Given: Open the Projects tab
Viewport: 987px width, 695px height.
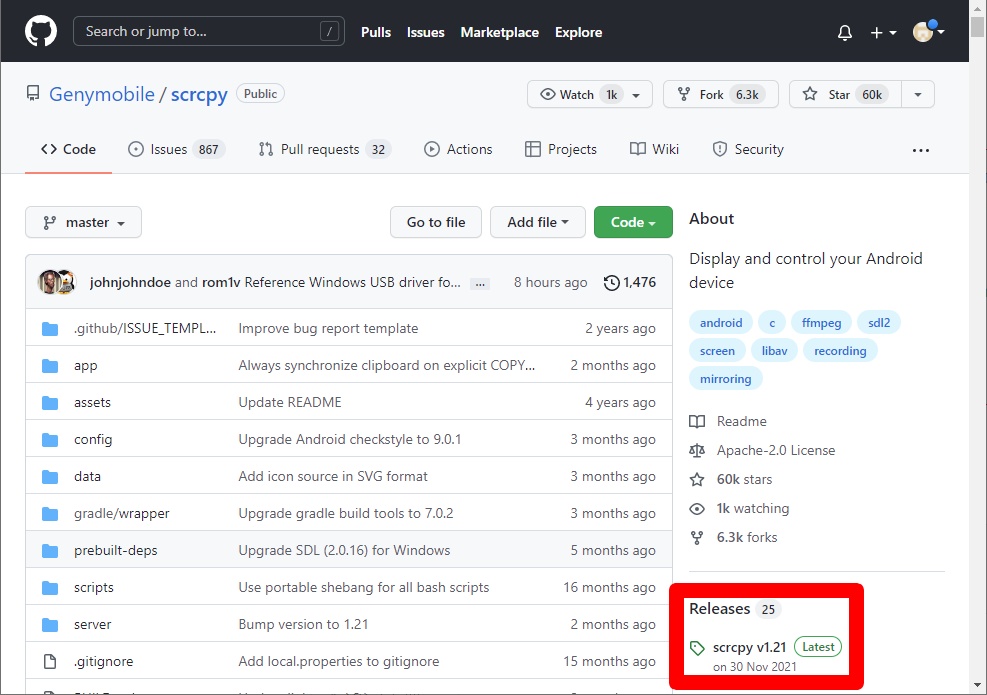Looking at the screenshot, I should coord(561,149).
